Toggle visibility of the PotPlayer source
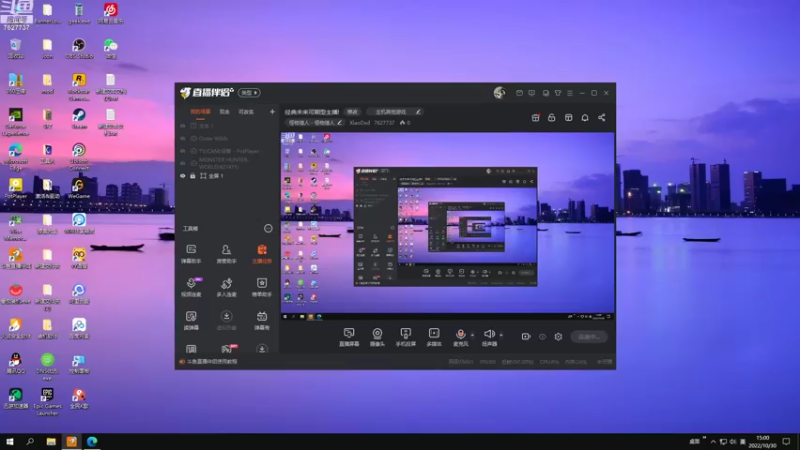This screenshot has width=800, height=450. 183,151
